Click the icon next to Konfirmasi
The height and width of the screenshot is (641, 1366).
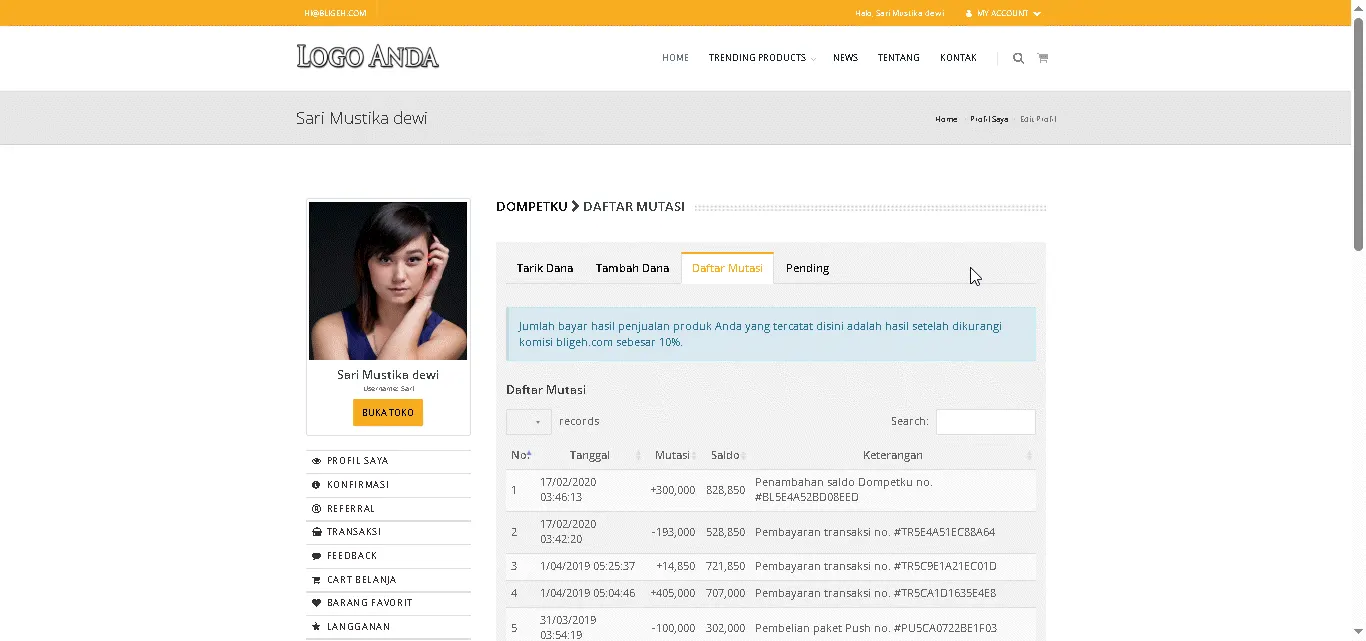(317, 485)
